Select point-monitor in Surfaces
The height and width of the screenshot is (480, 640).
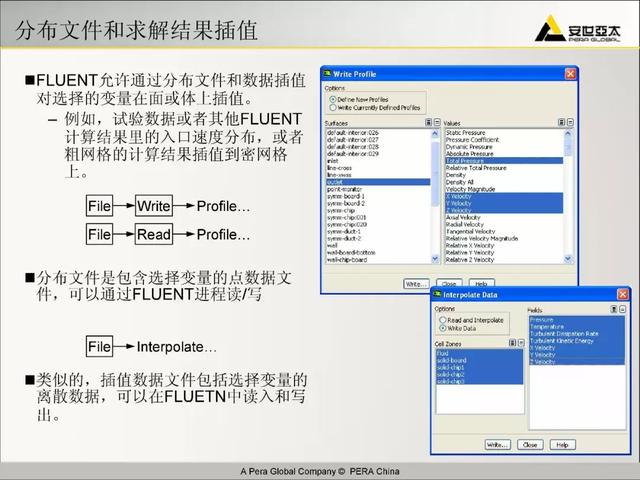tap(378, 189)
